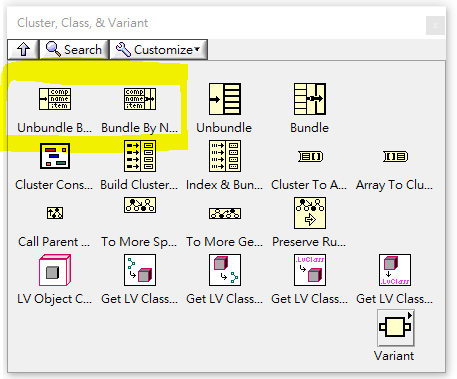457x379 pixels.
Task: Pick the Call Parent Method icon
Action: 55,213
